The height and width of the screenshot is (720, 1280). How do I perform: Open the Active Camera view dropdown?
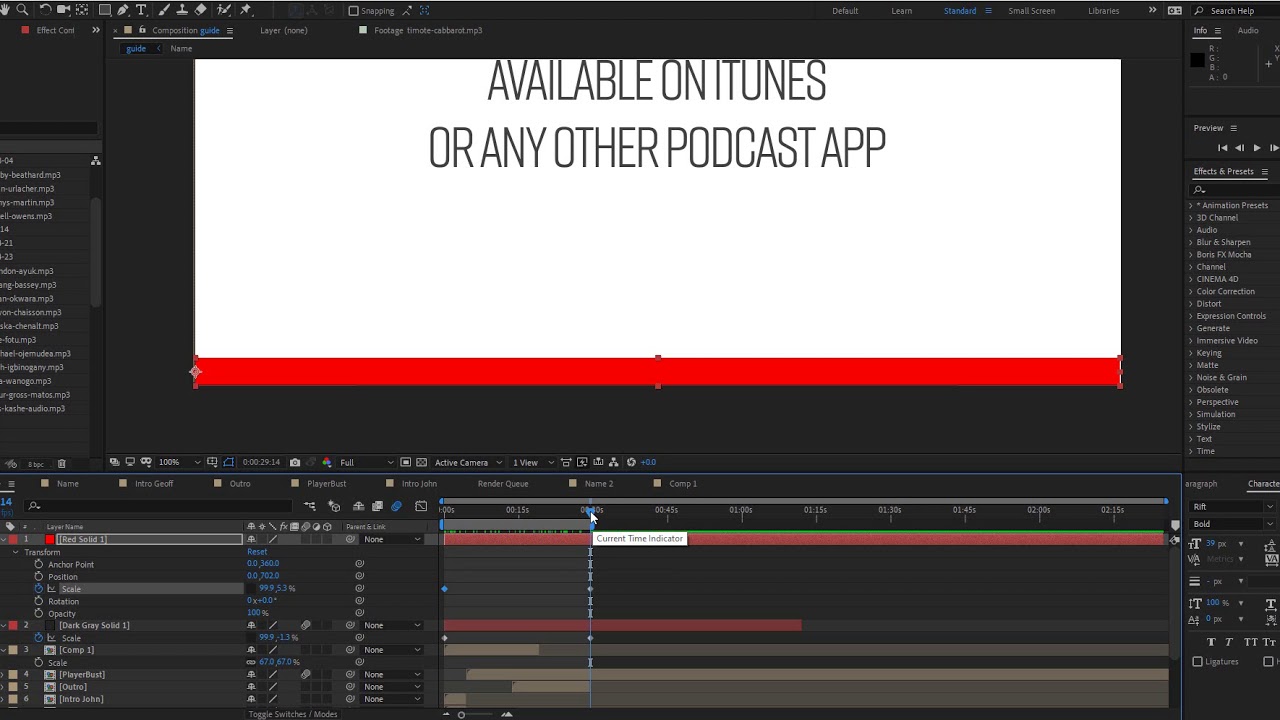[467, 462]
